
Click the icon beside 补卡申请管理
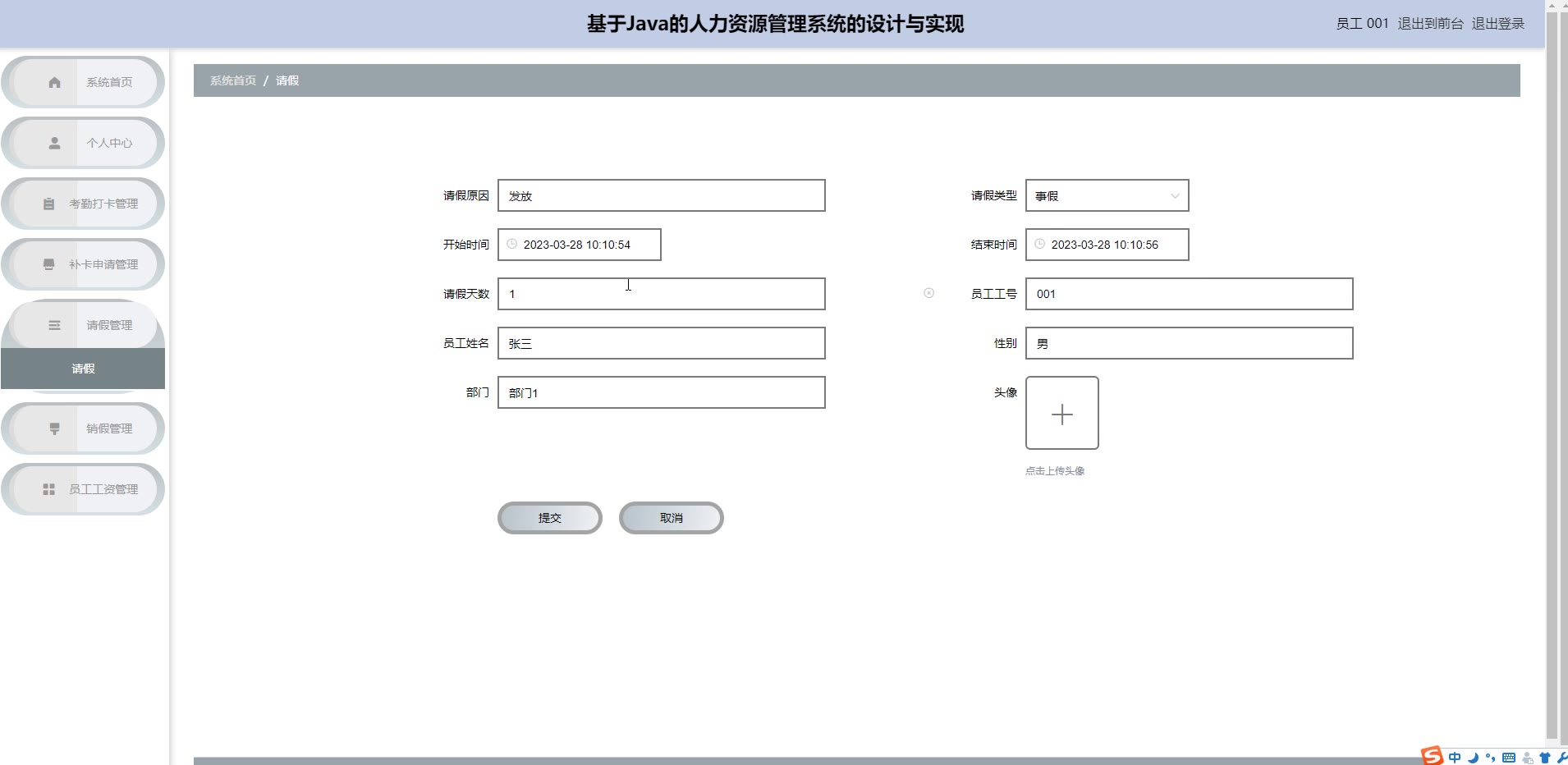(48, 264)
